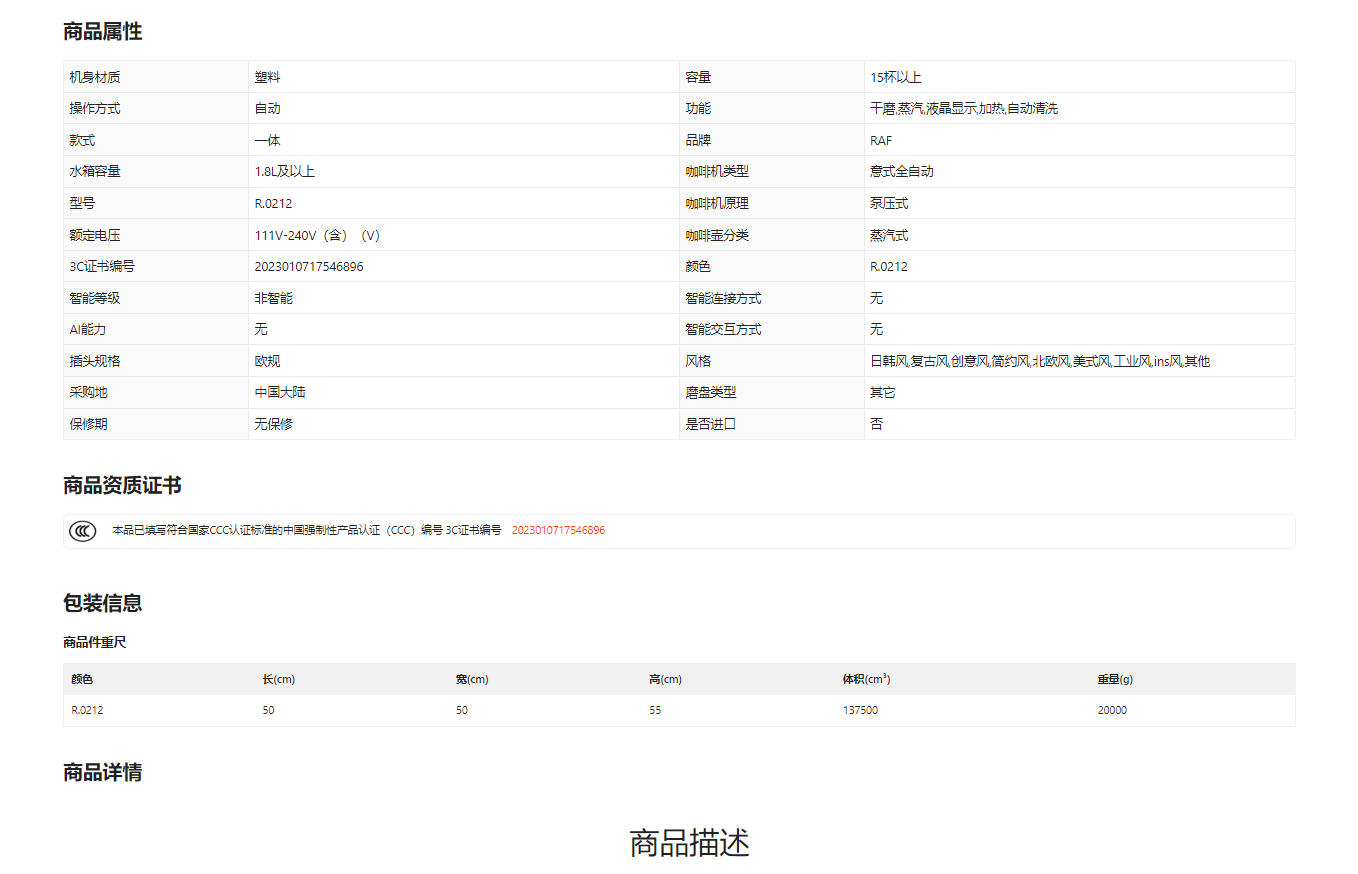This screenshot has height=874, width=1358.
Task: Click the plug spec value 欧规
Action: tap(268, 361)
